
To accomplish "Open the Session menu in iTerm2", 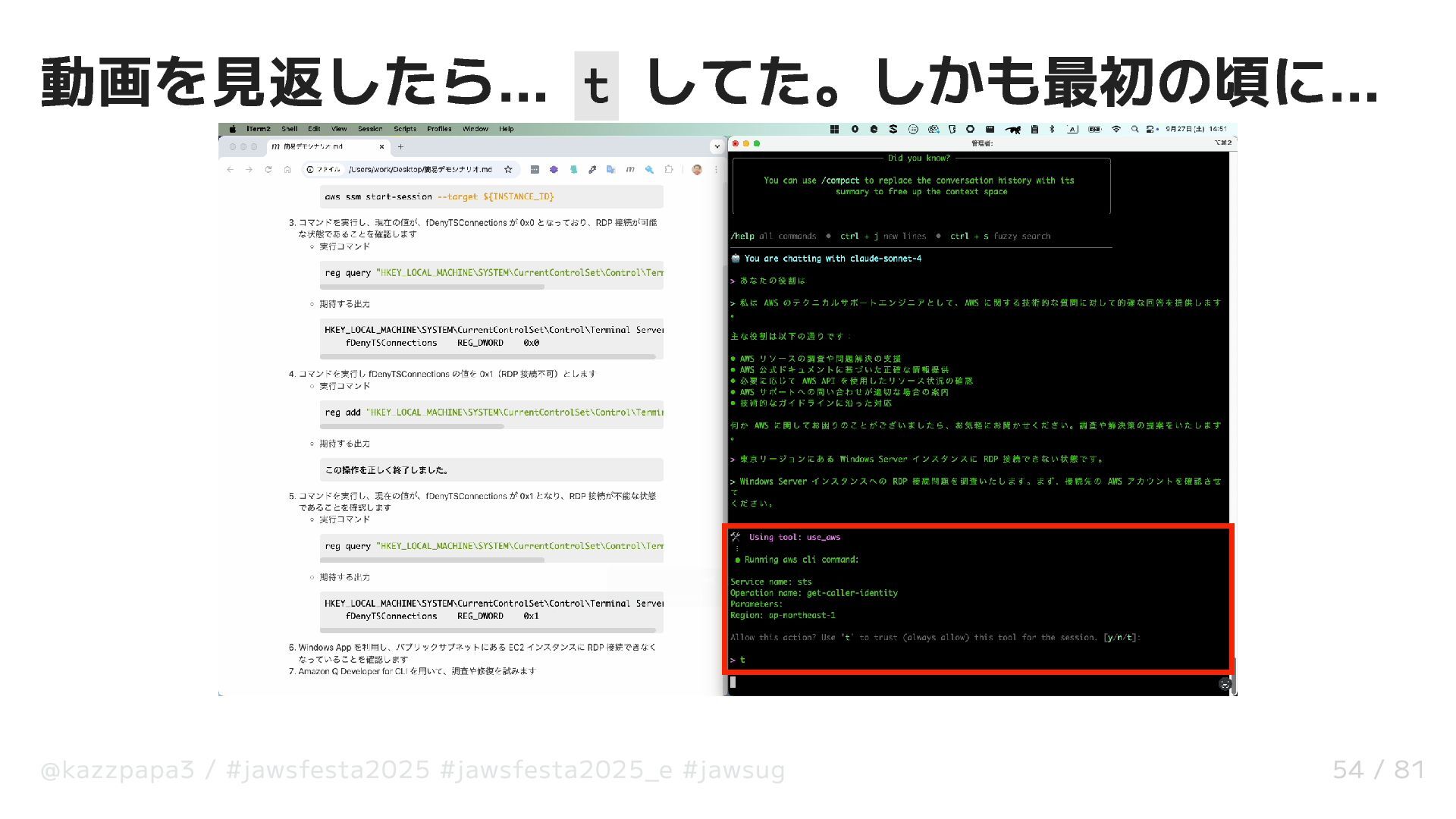I will (370, 130).
